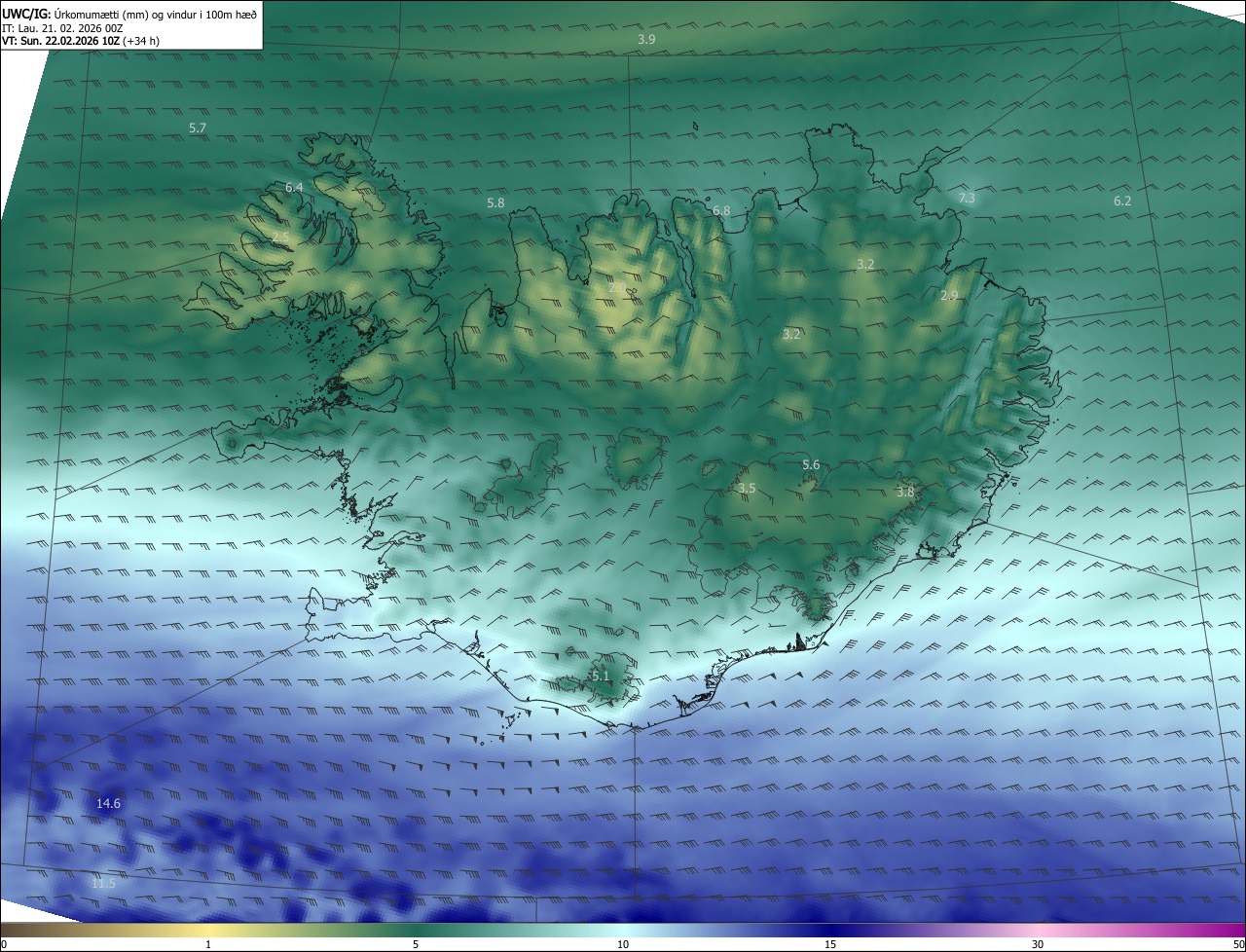
Task: Click the 6.8 value label
Action: pos(721,211)
